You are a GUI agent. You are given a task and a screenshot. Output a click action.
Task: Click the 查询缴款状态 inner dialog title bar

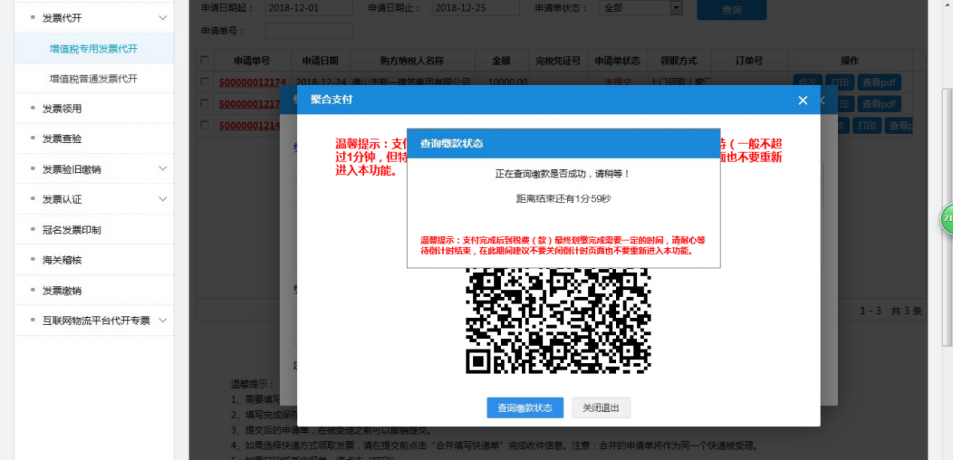[x=563, y=143]
